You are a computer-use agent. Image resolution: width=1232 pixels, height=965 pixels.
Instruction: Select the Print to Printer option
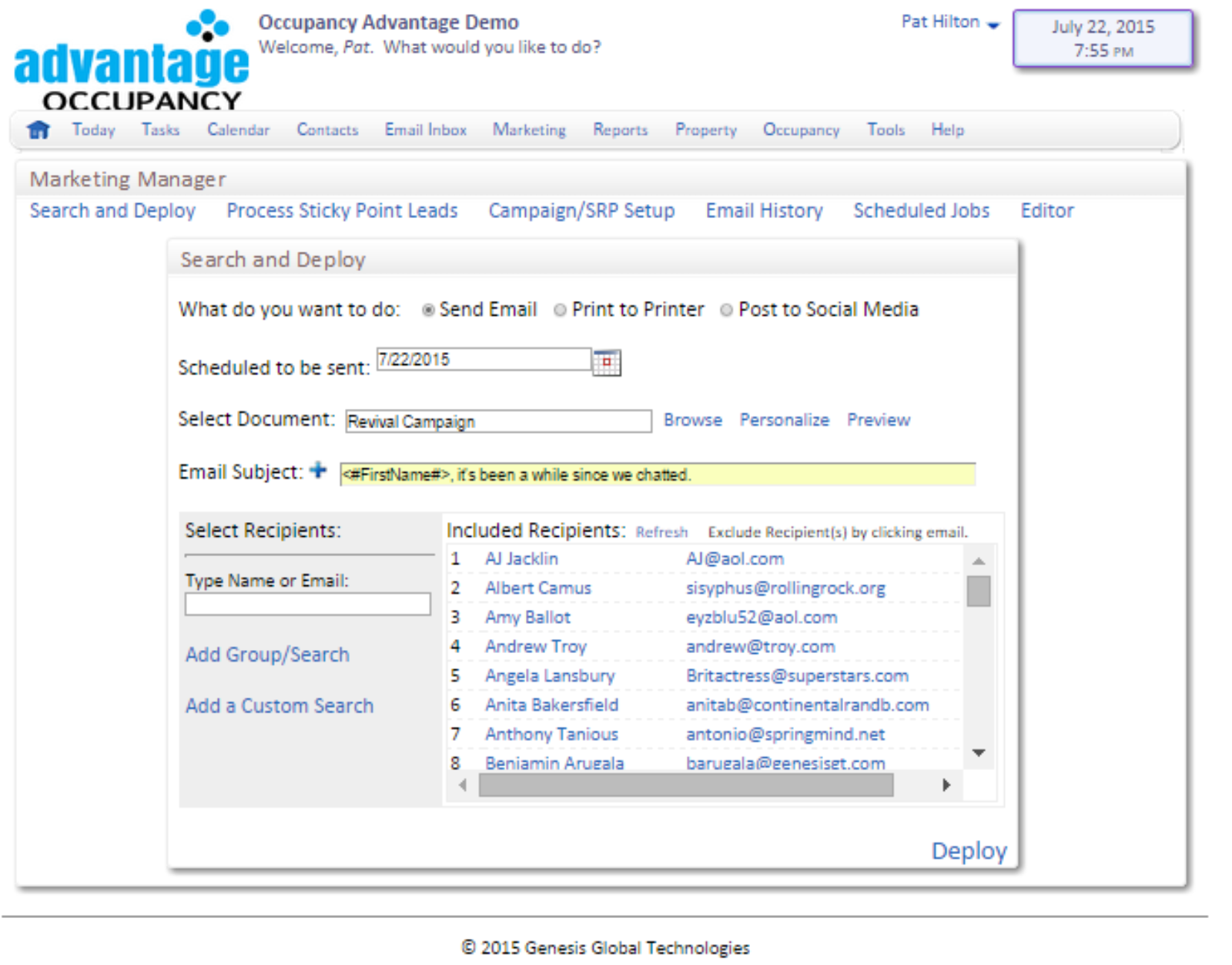click(x=561, y=310)
